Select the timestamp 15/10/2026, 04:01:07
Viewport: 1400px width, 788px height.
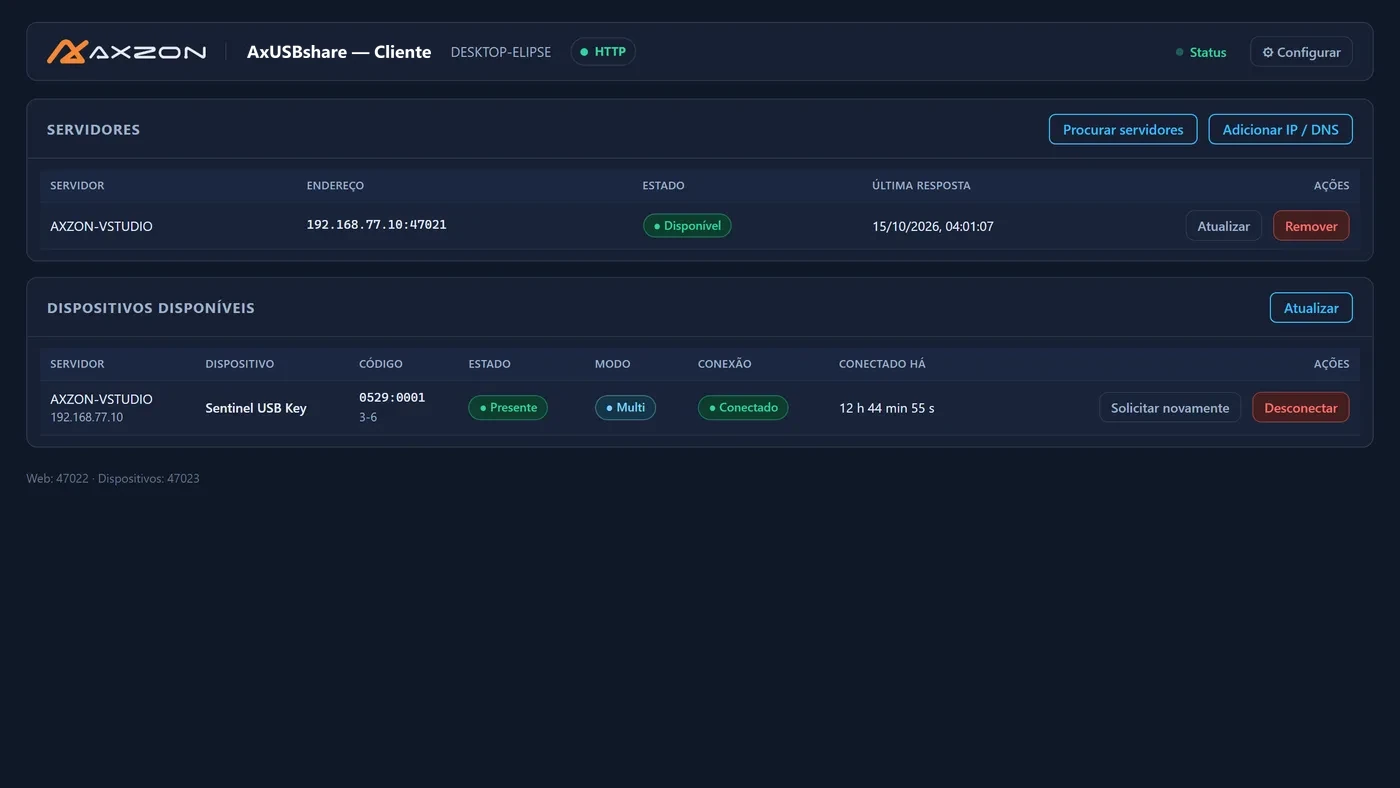pos(933,226)
